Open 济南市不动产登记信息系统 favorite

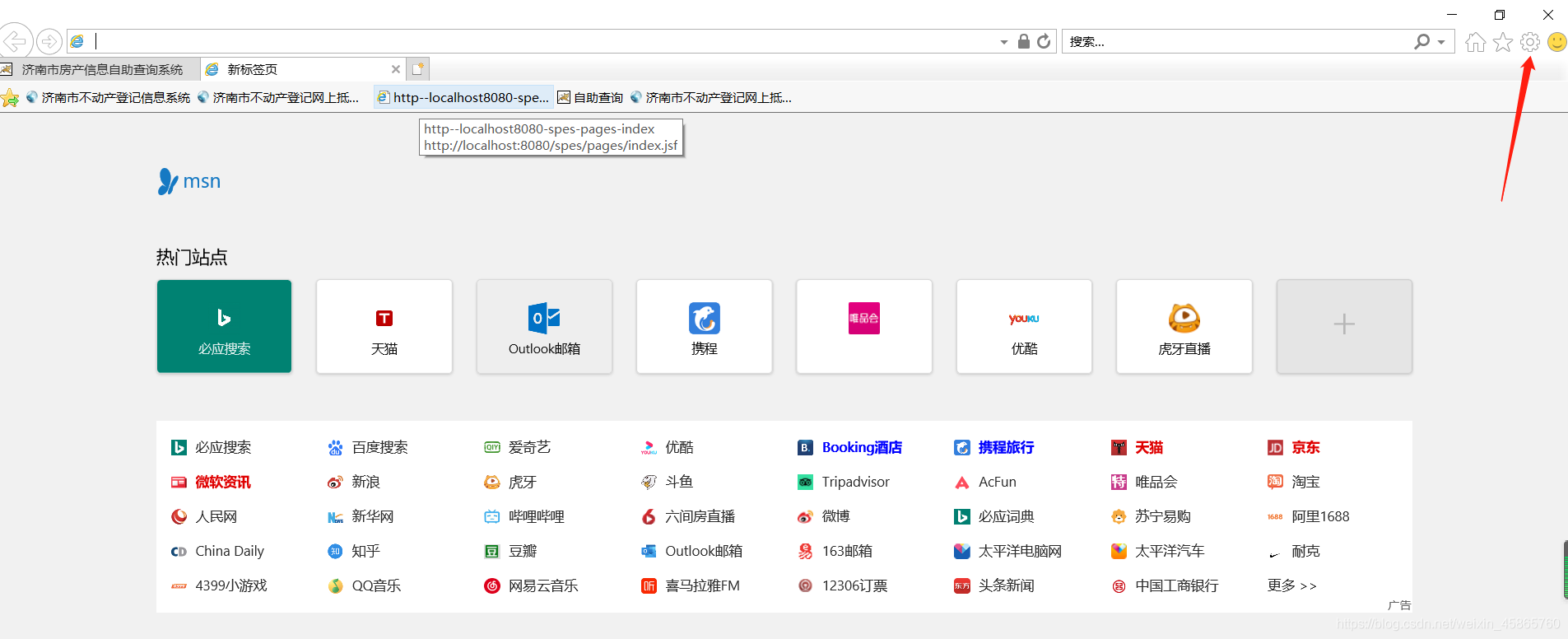[x=108, y=97]
